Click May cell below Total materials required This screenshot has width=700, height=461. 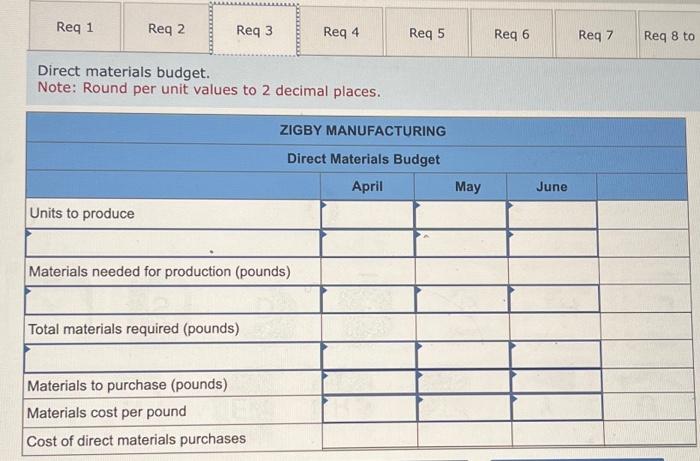click(463, 355)
